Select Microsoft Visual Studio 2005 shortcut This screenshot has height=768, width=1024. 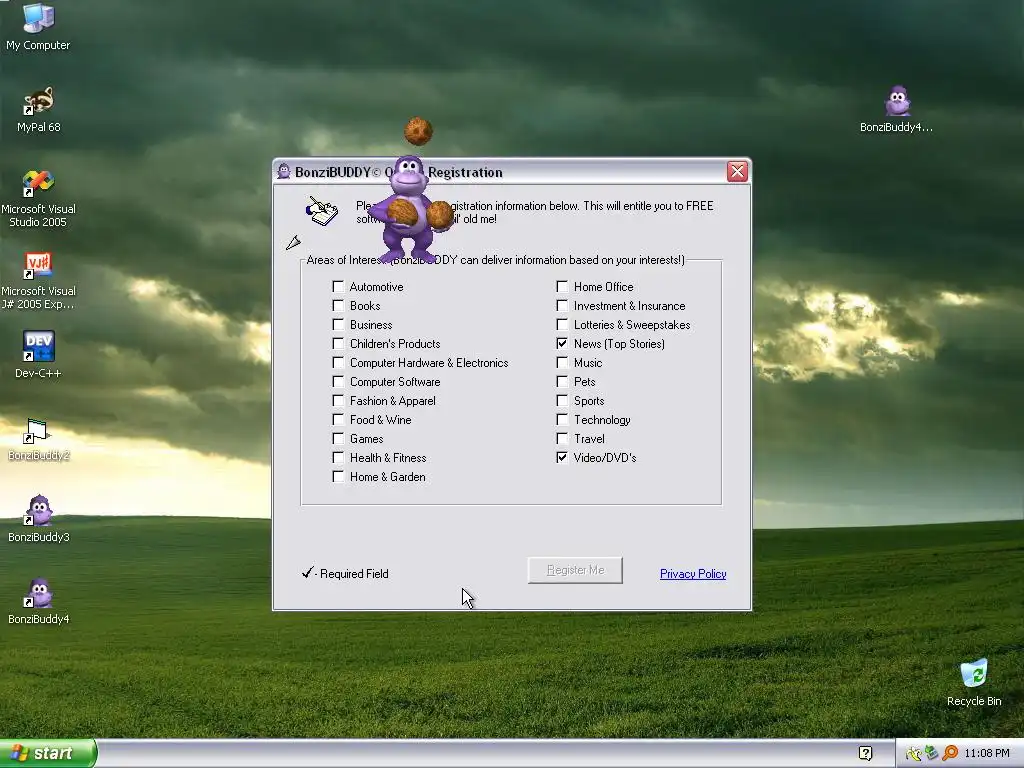38,198
